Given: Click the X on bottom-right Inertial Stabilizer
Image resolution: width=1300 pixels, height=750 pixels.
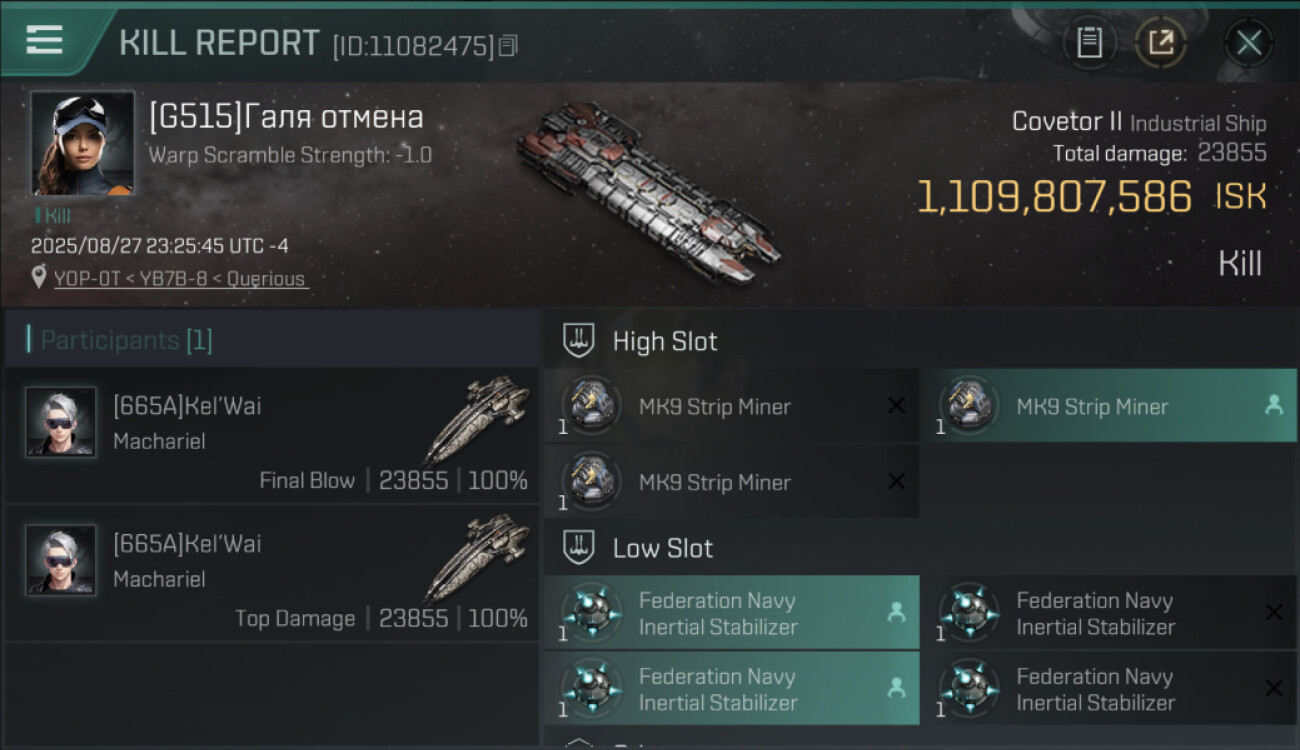Looking at the screenshot, I should pyautogui.click(x=1273, y=688).
